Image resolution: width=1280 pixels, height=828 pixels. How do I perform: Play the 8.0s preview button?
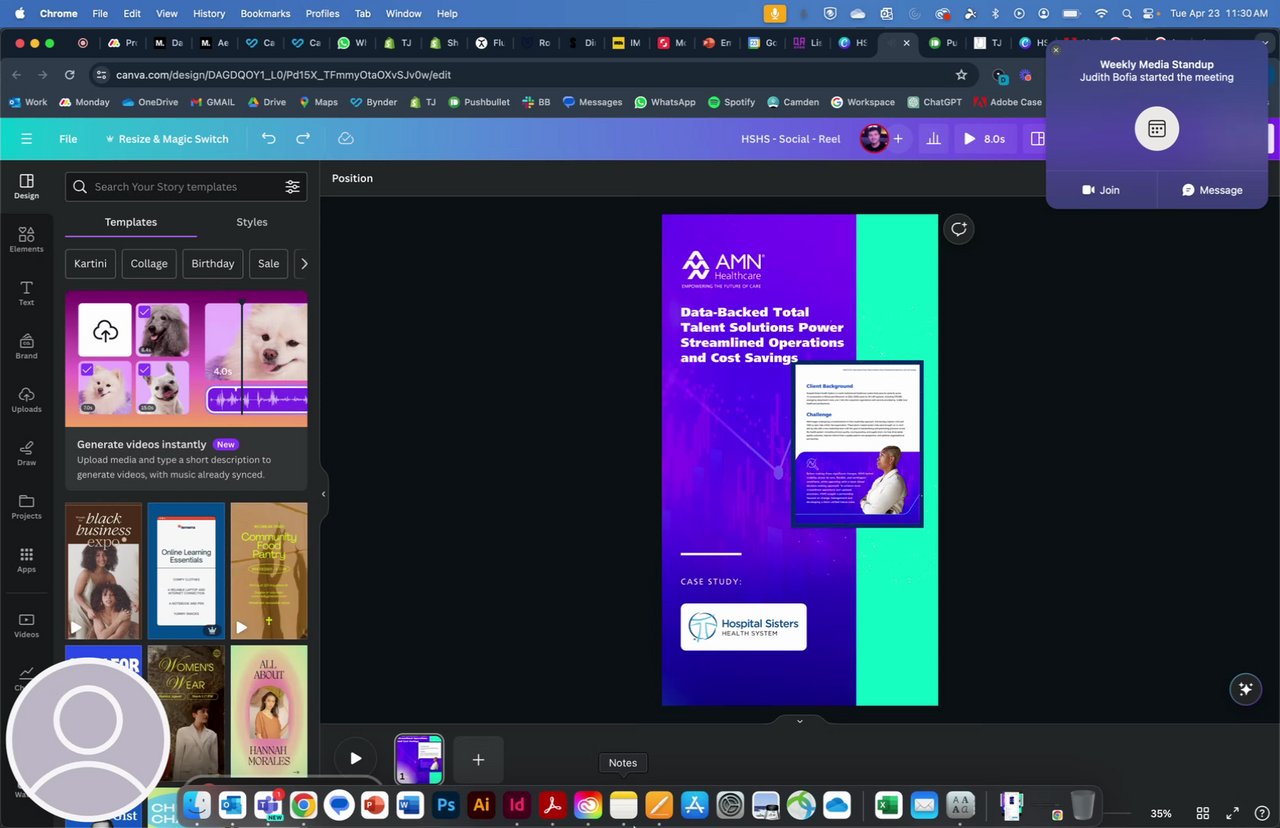pos(984,139)
